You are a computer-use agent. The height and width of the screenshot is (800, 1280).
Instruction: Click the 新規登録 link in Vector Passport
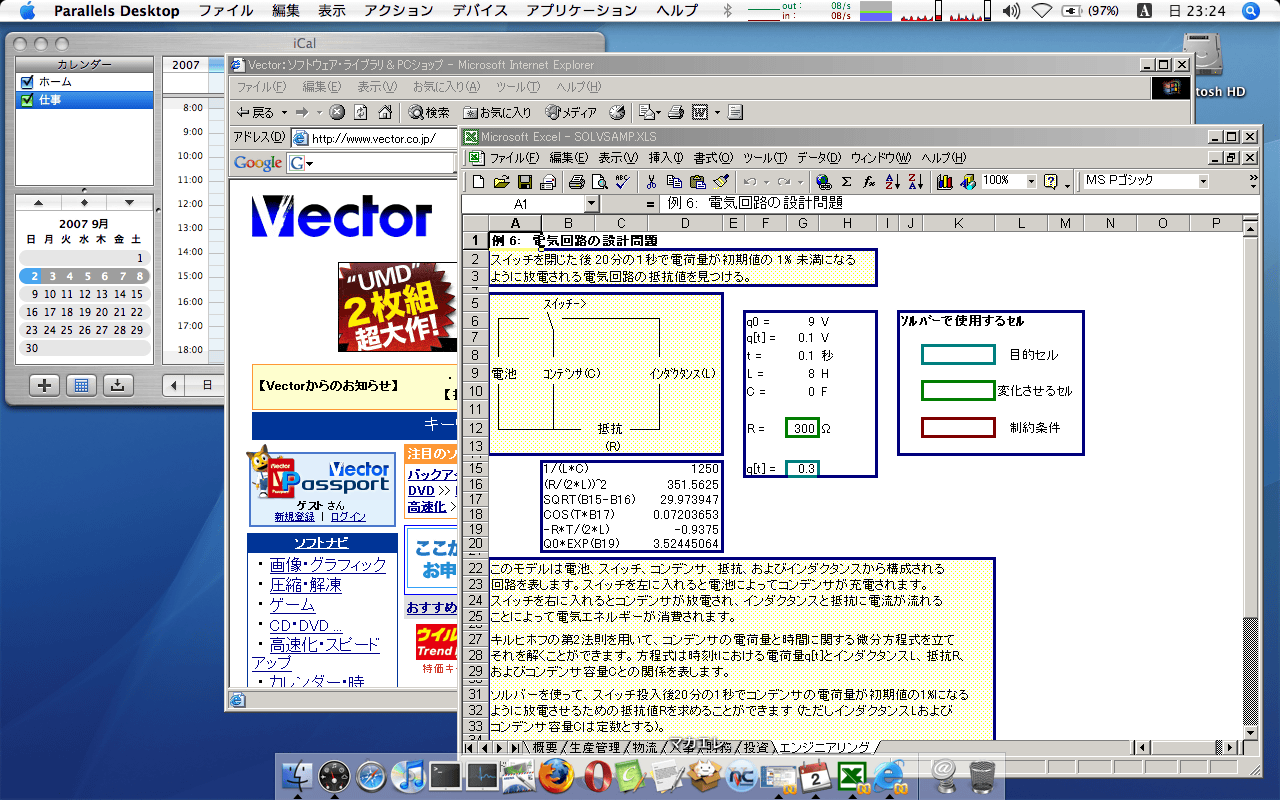pos(294,517)
